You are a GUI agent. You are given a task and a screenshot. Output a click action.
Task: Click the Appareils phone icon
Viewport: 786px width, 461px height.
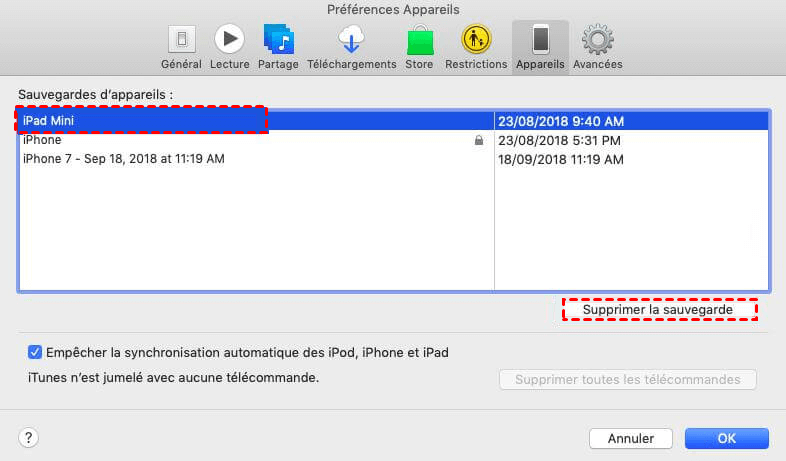click(541, 40)
